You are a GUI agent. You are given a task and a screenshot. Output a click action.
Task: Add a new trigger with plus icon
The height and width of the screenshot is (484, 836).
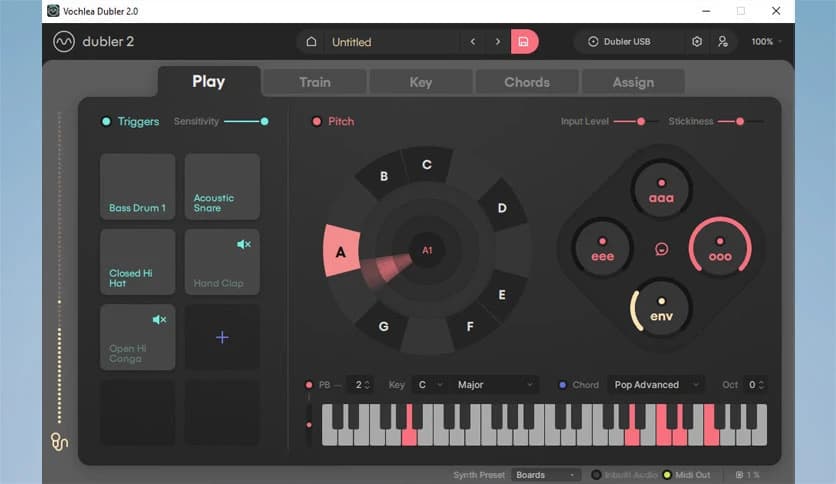(222, 337)
